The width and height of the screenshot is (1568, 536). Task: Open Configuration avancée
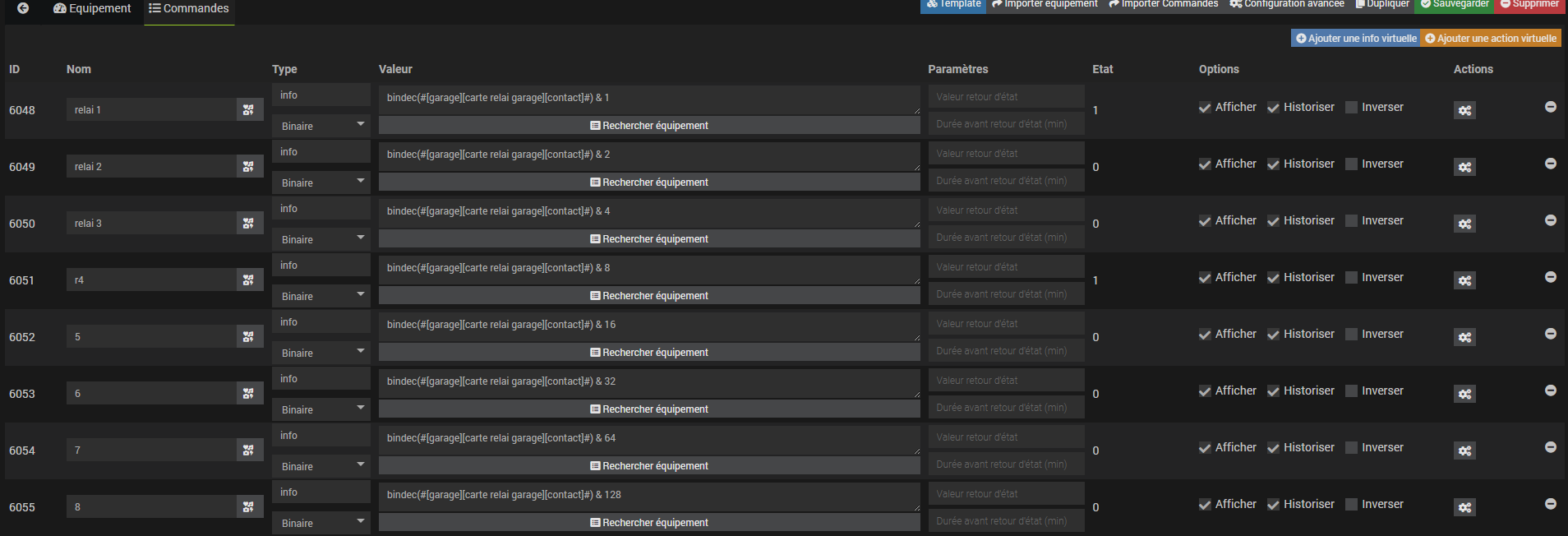coord(1287,5)
